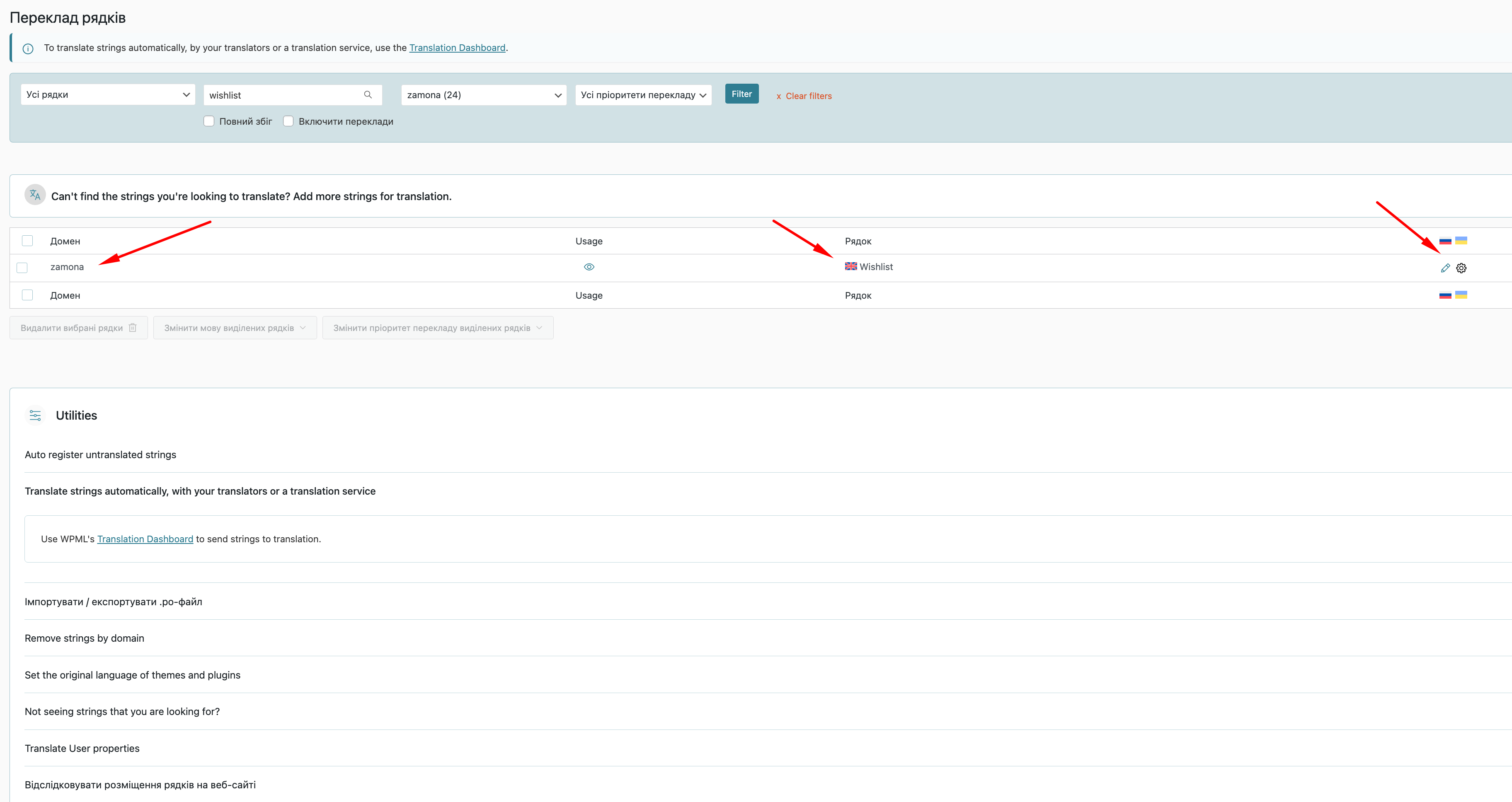Click the eye usage icon for zamona
The height and width of the screenshot is (802, 1512).
(x=589, y=267)
